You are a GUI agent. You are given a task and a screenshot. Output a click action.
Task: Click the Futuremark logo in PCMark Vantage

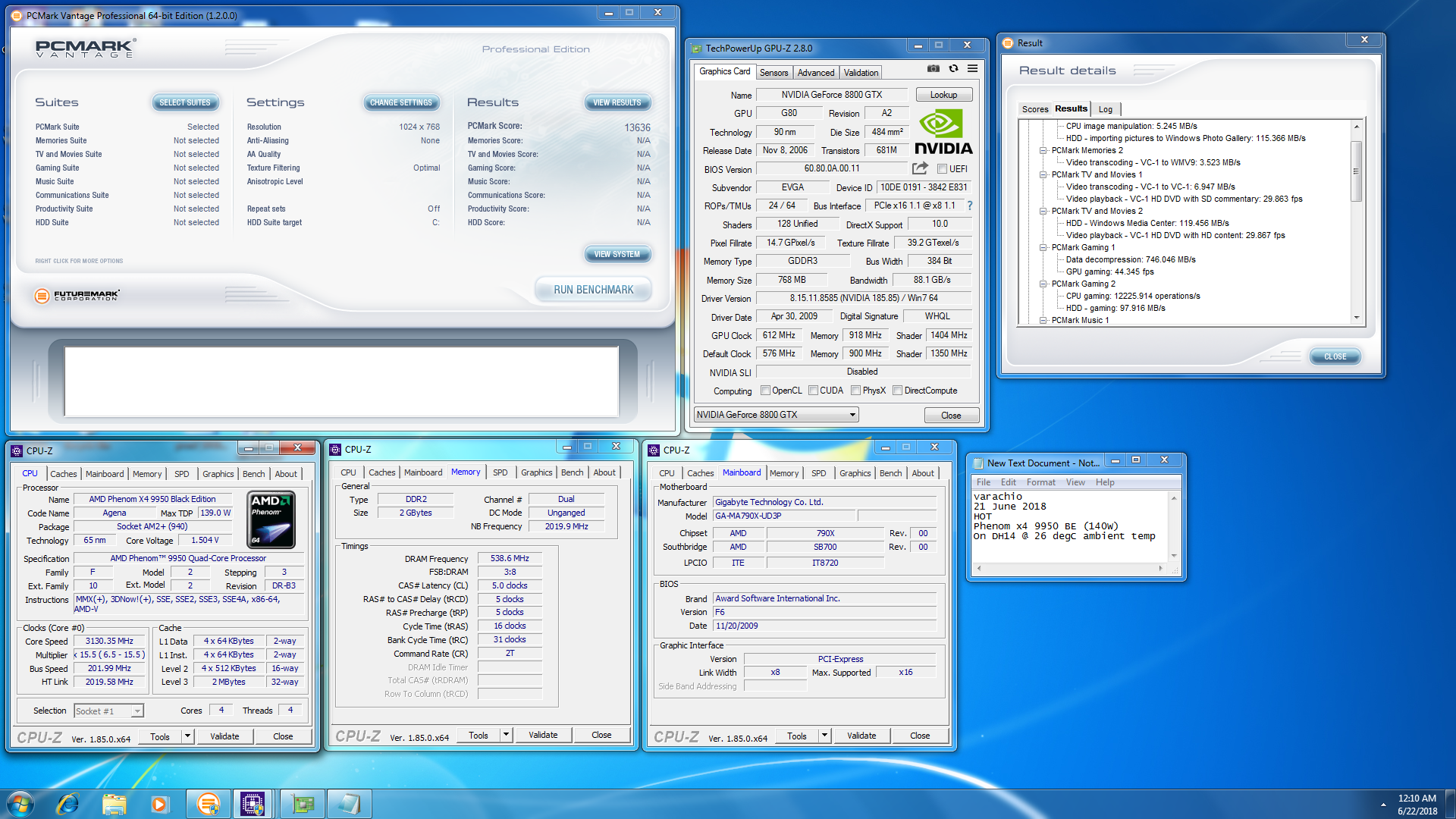(x=77, y=295)
